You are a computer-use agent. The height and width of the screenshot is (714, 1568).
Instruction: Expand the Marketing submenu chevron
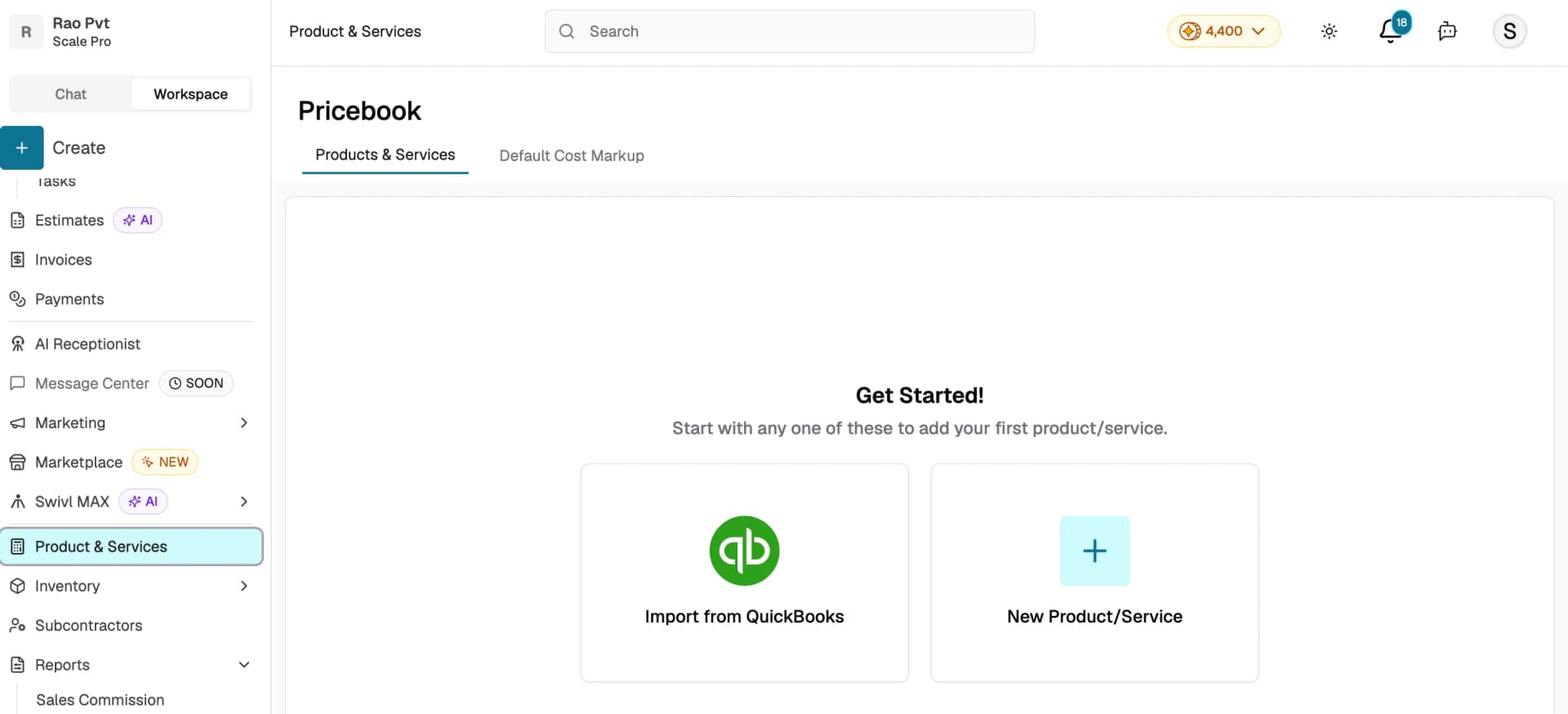[243, 423]
